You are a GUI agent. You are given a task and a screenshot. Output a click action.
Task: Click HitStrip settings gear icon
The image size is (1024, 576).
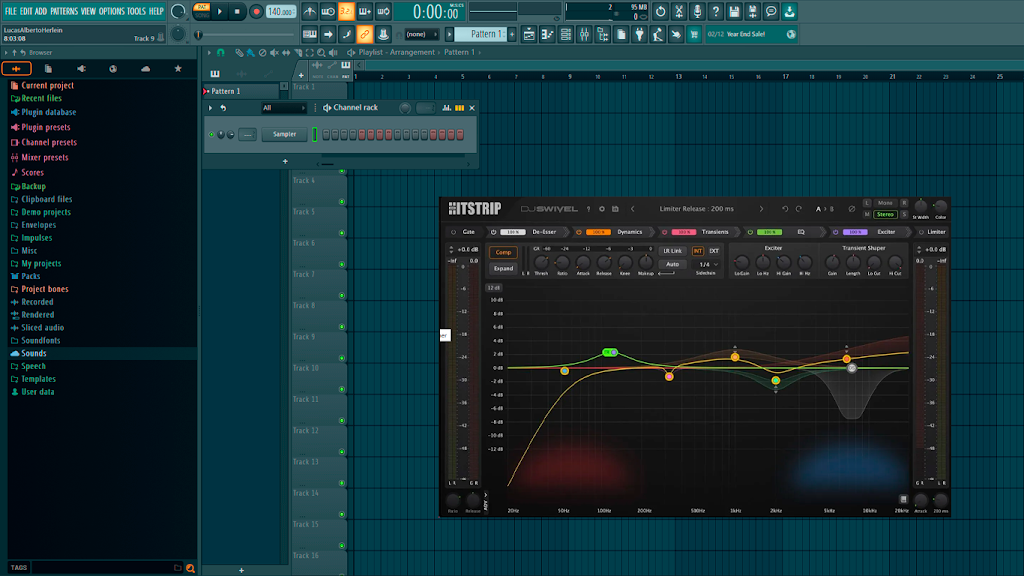(601, 209)
